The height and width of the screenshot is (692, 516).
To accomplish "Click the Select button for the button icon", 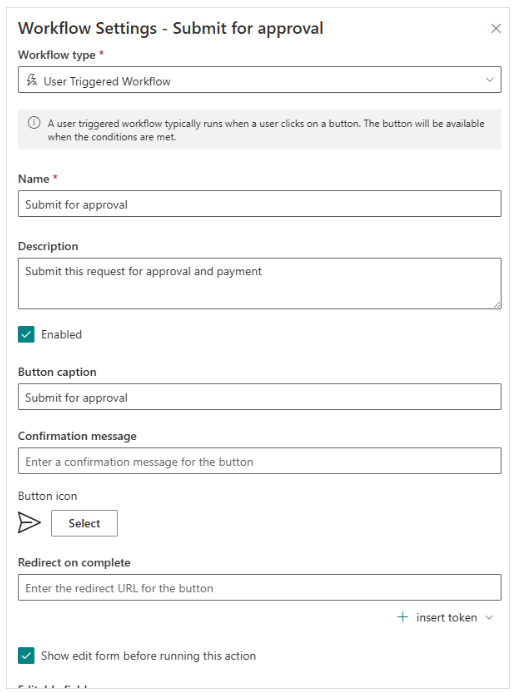I will tap(84, 523).
